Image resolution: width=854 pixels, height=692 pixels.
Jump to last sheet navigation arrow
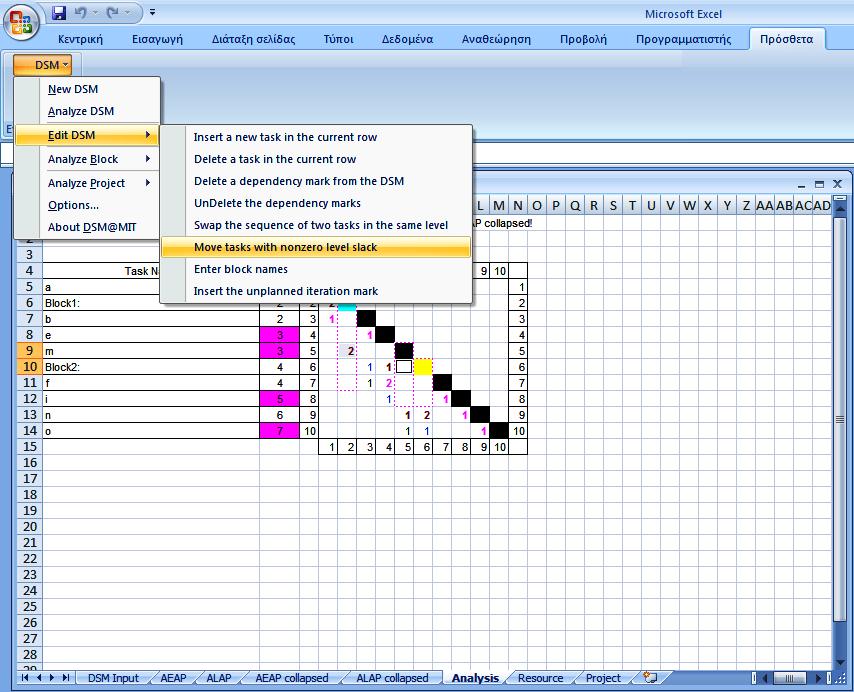pos(66,678)
